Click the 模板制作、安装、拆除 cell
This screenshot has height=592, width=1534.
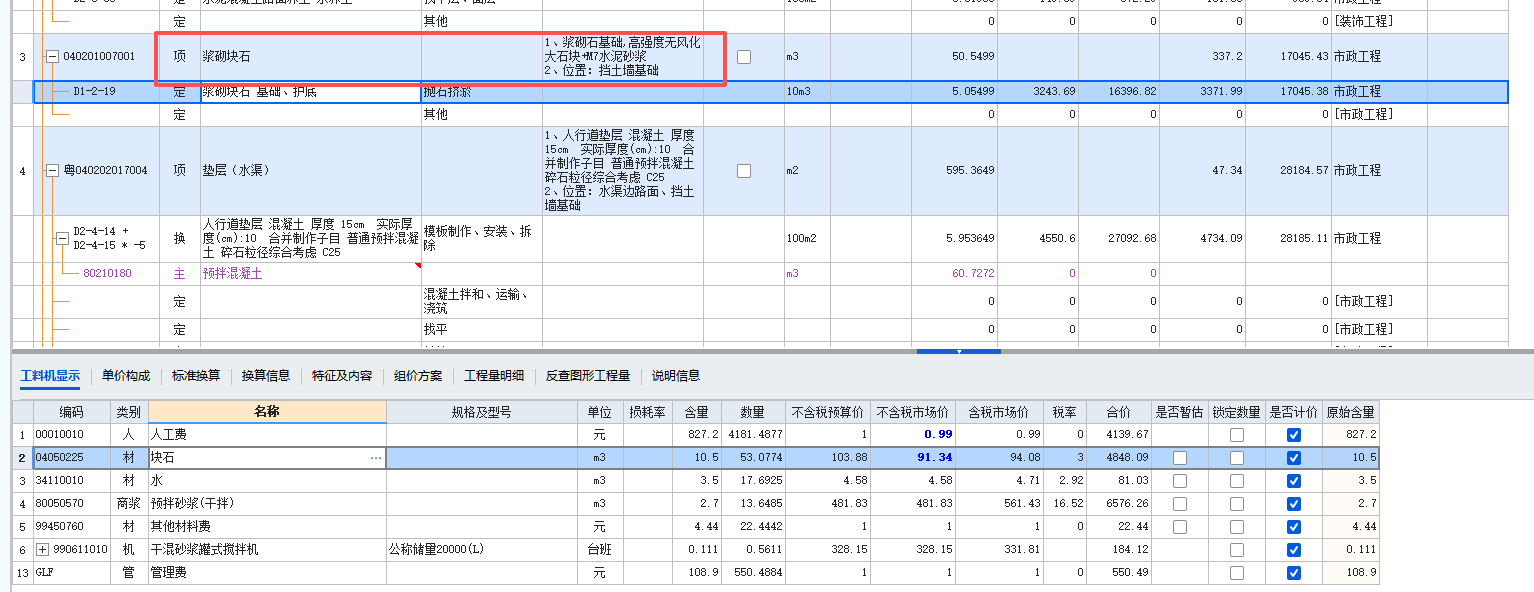[482, 239]
